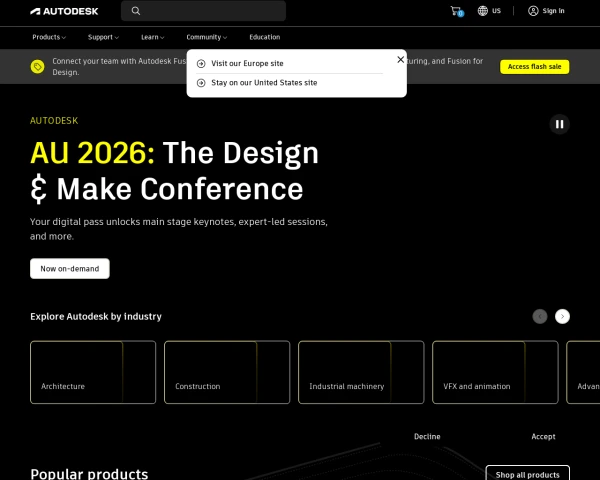The width and height of the screenshot is (600, 480).
Task: Click the Autodesk logo
Action: tap(64, 11)
